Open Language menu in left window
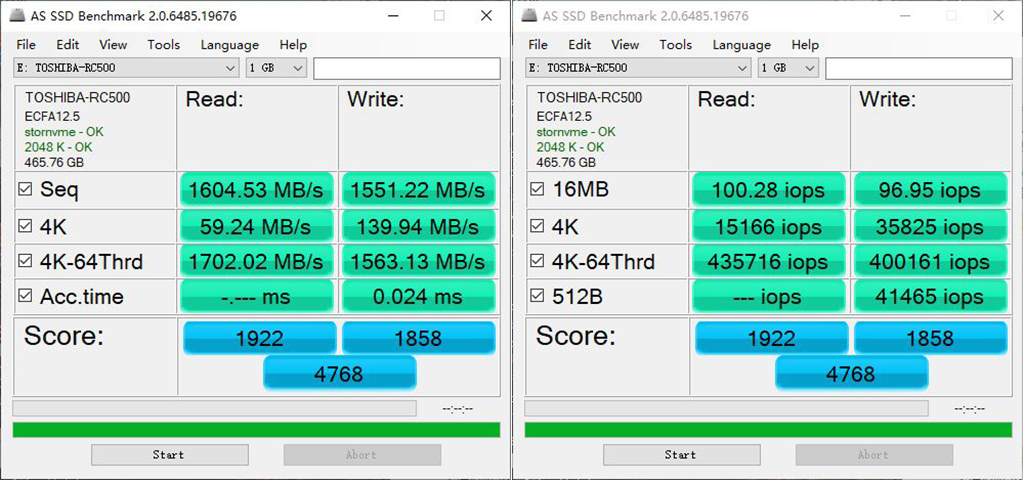This screenshot has width=1024, height=480. (x=229, y=44)
